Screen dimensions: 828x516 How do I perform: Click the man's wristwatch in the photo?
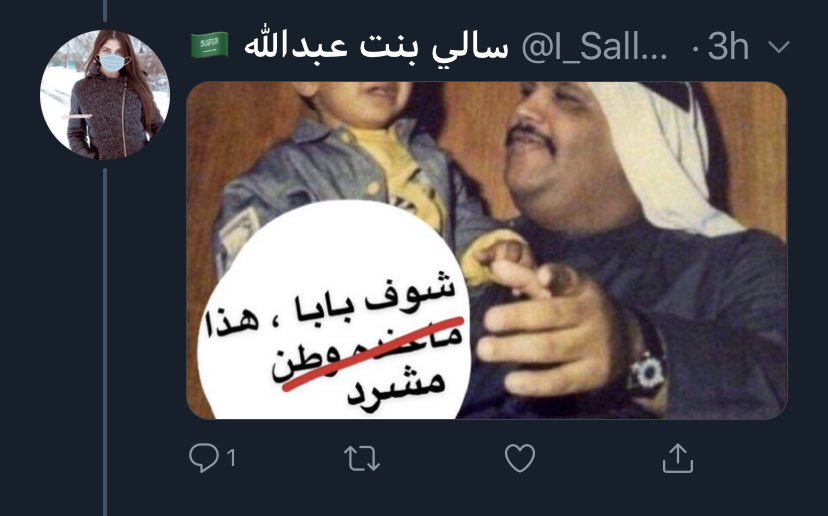647,372
